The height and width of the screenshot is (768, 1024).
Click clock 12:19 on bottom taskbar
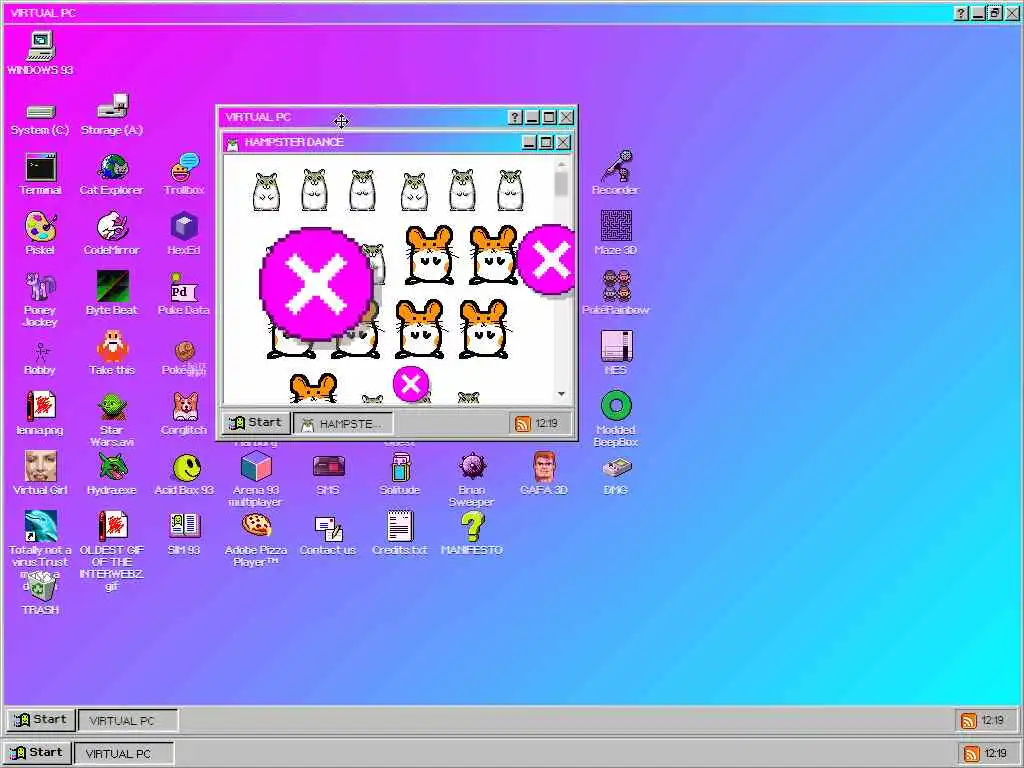[995, 753]
